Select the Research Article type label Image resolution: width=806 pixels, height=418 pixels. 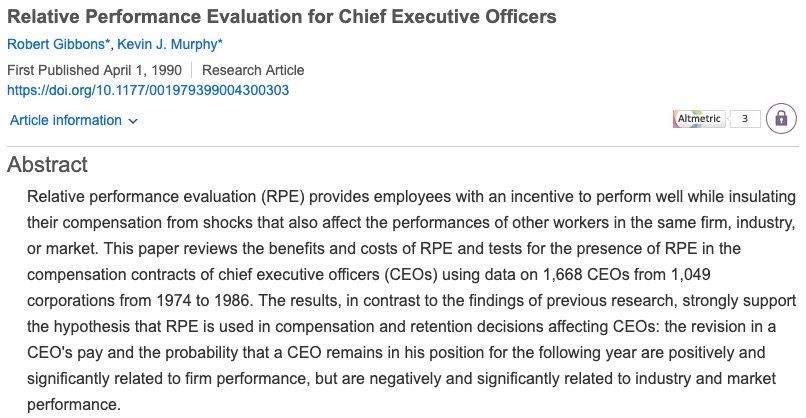tap(253, 70)
